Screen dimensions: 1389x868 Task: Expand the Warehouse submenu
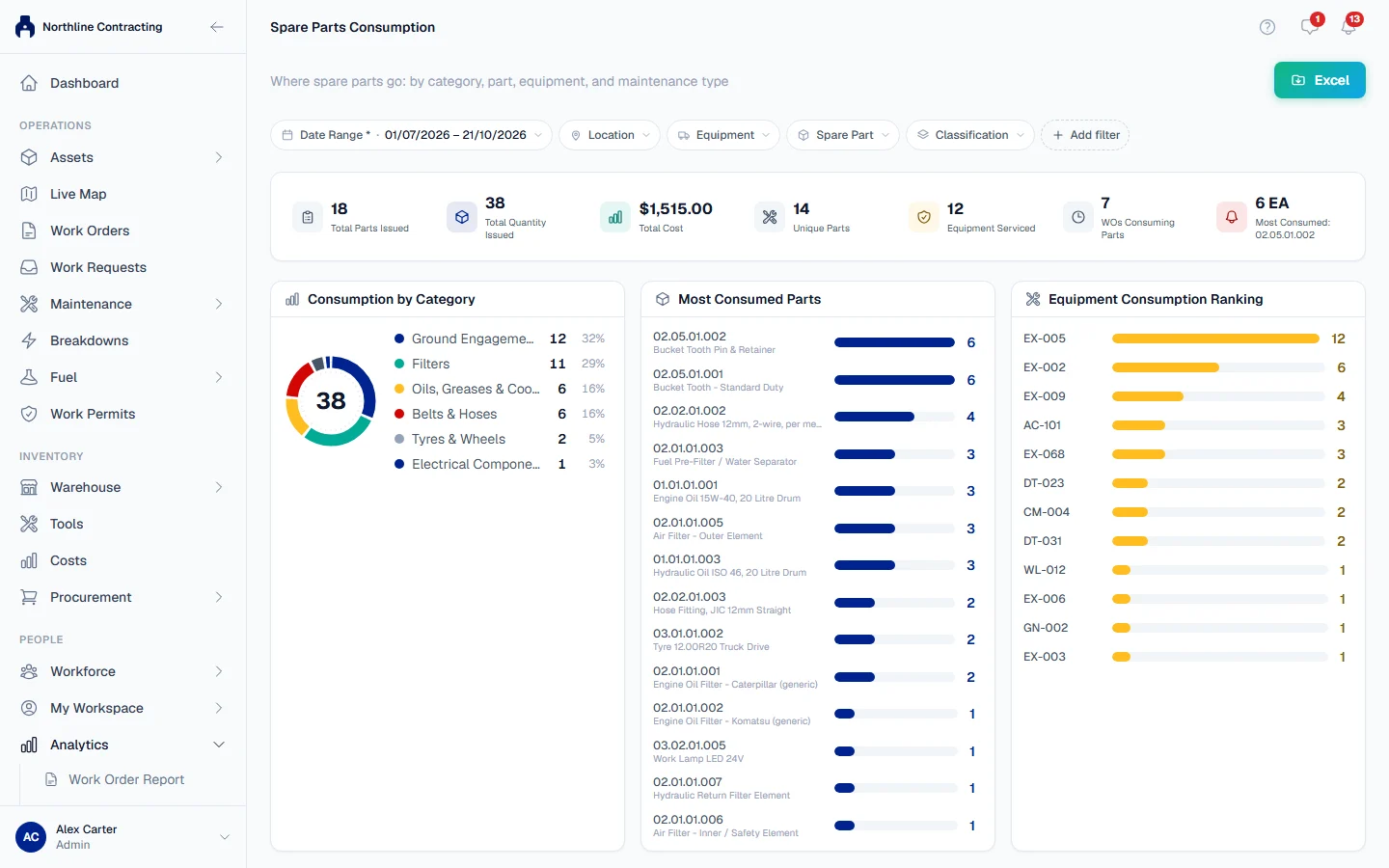click(219, 487)
